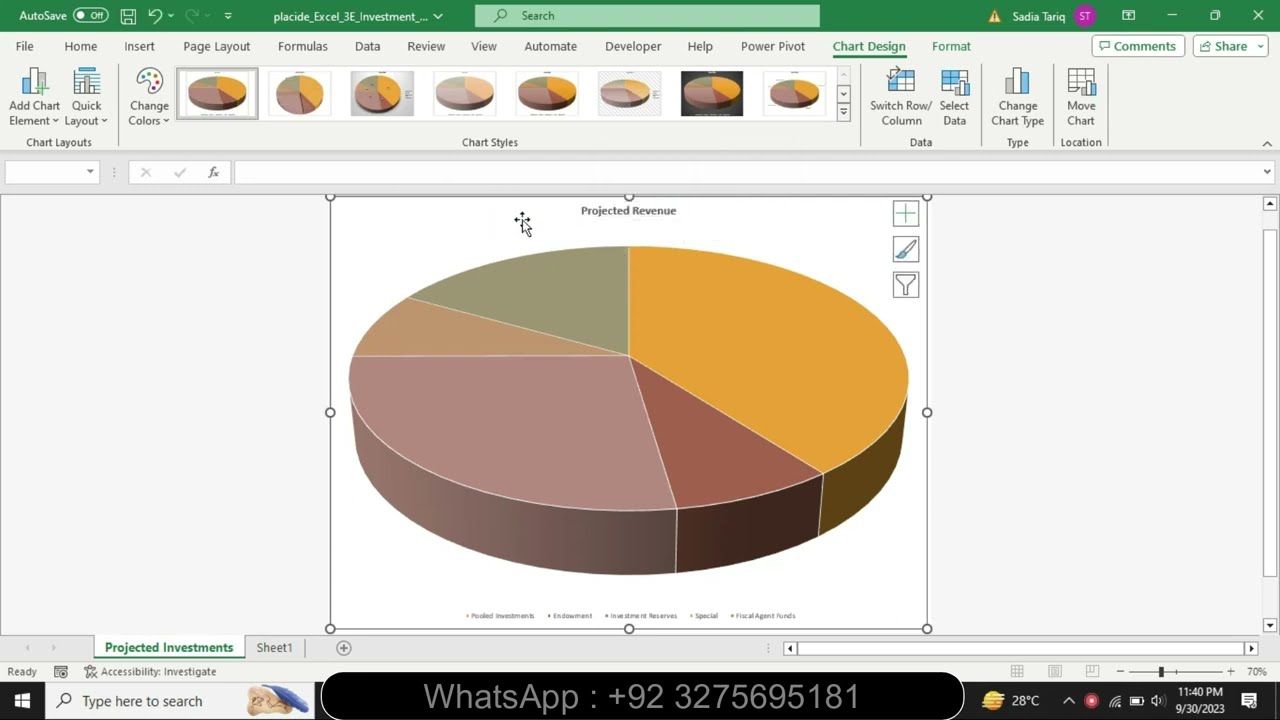The height and width of the screenshot is (720, 1280).
Task: Expand the Chart Styles gallery More arrow
Action: pos(843,112)
